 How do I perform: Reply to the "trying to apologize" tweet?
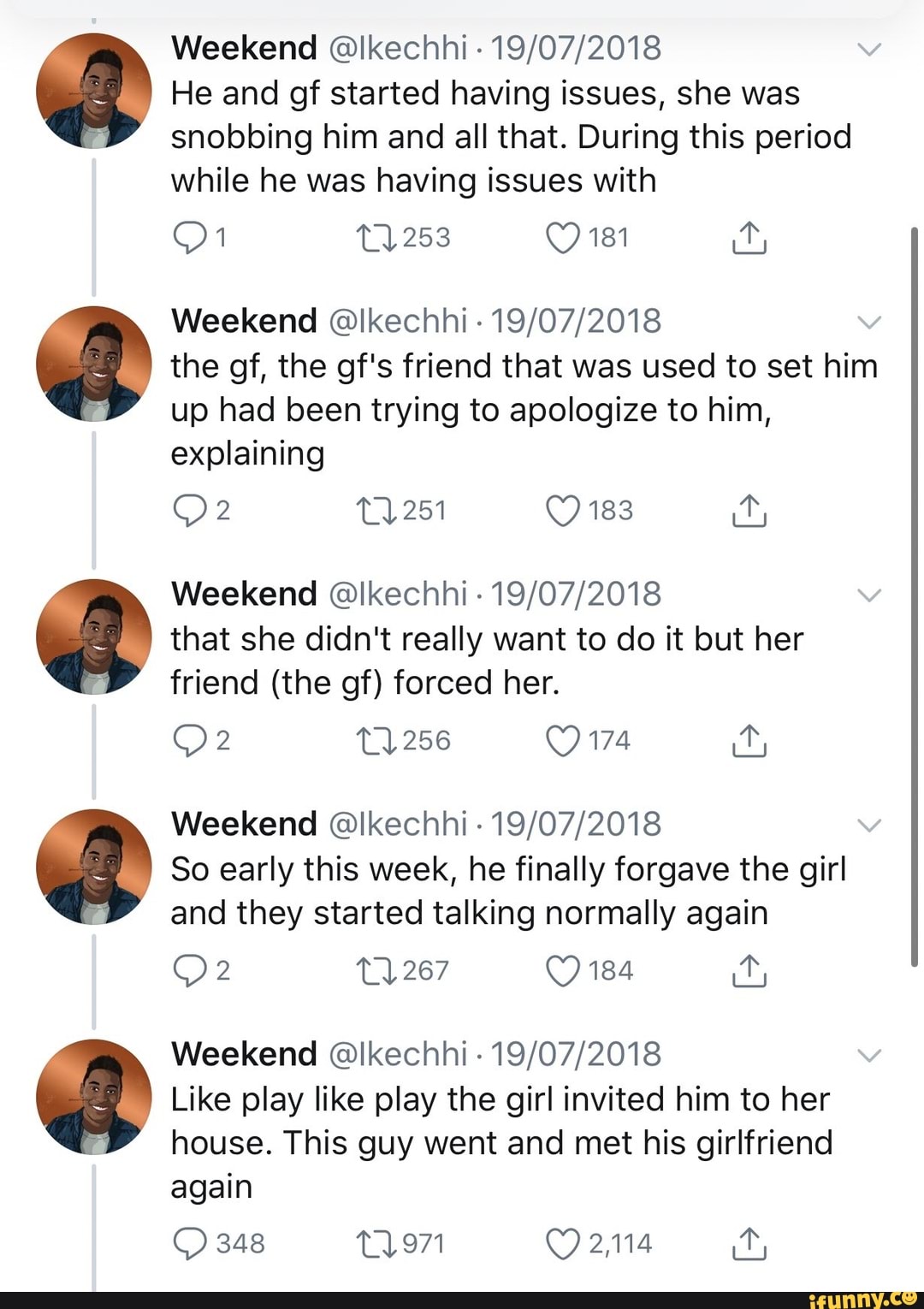coord(189,511)
